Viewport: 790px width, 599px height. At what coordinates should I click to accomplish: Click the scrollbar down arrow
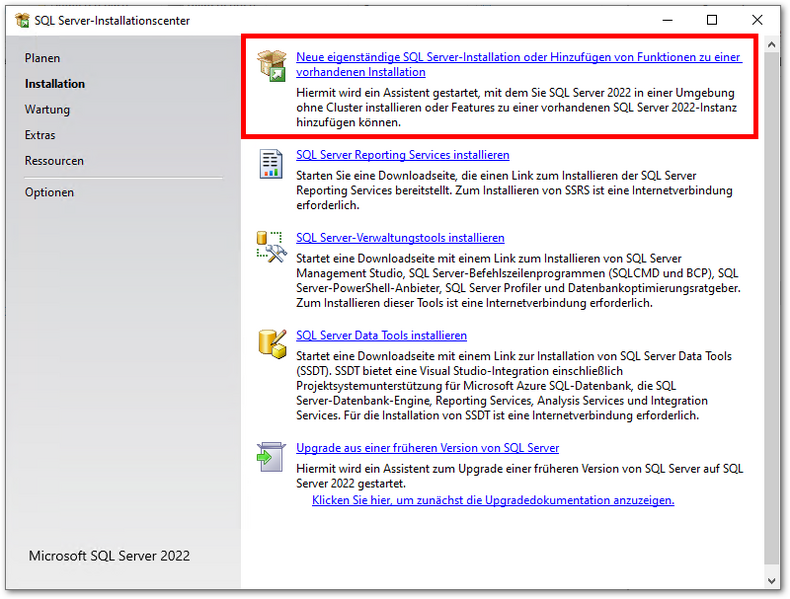click(x=771, y=580)
